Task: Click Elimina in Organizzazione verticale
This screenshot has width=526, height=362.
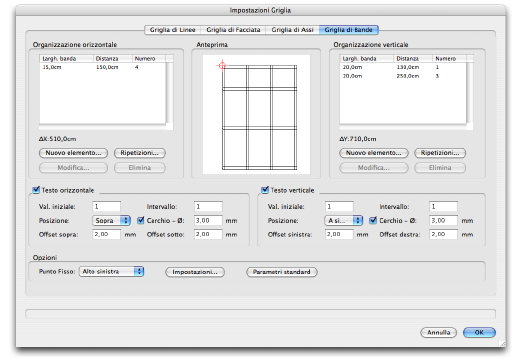Action: click(x=440, y=167)
